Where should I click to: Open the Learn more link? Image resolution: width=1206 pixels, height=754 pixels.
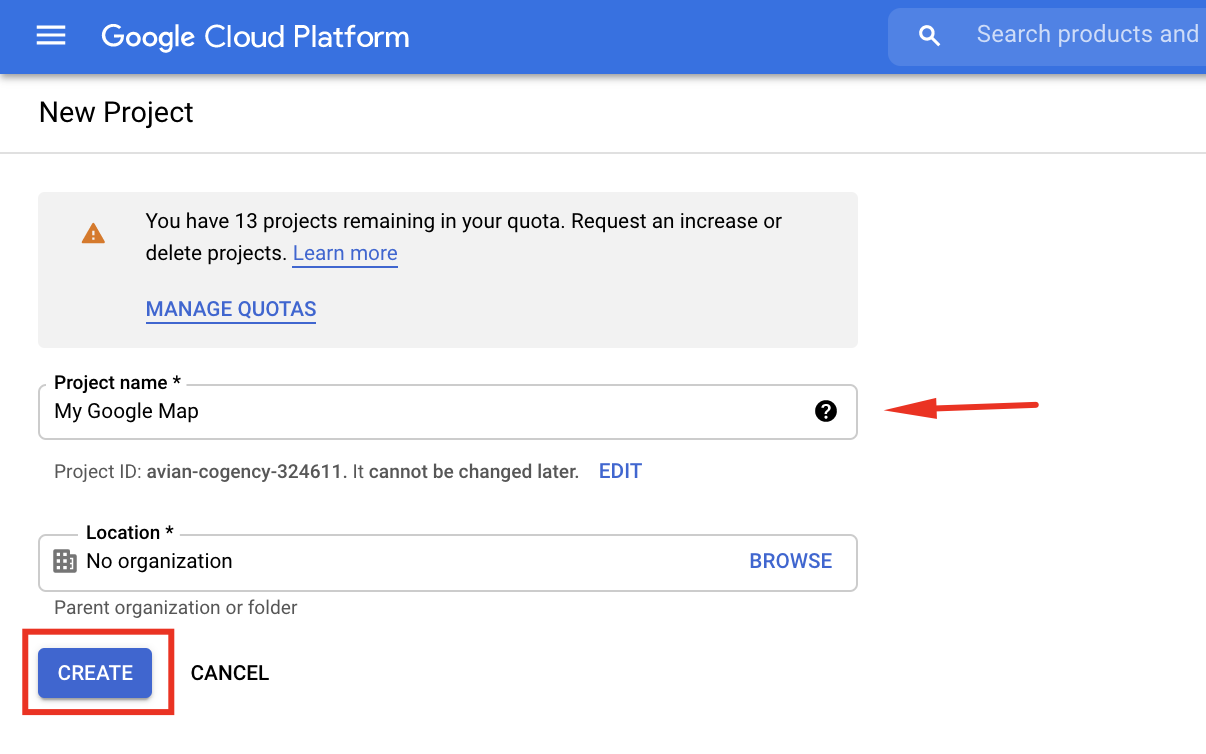pyautogui.click(x=345, y=253)
